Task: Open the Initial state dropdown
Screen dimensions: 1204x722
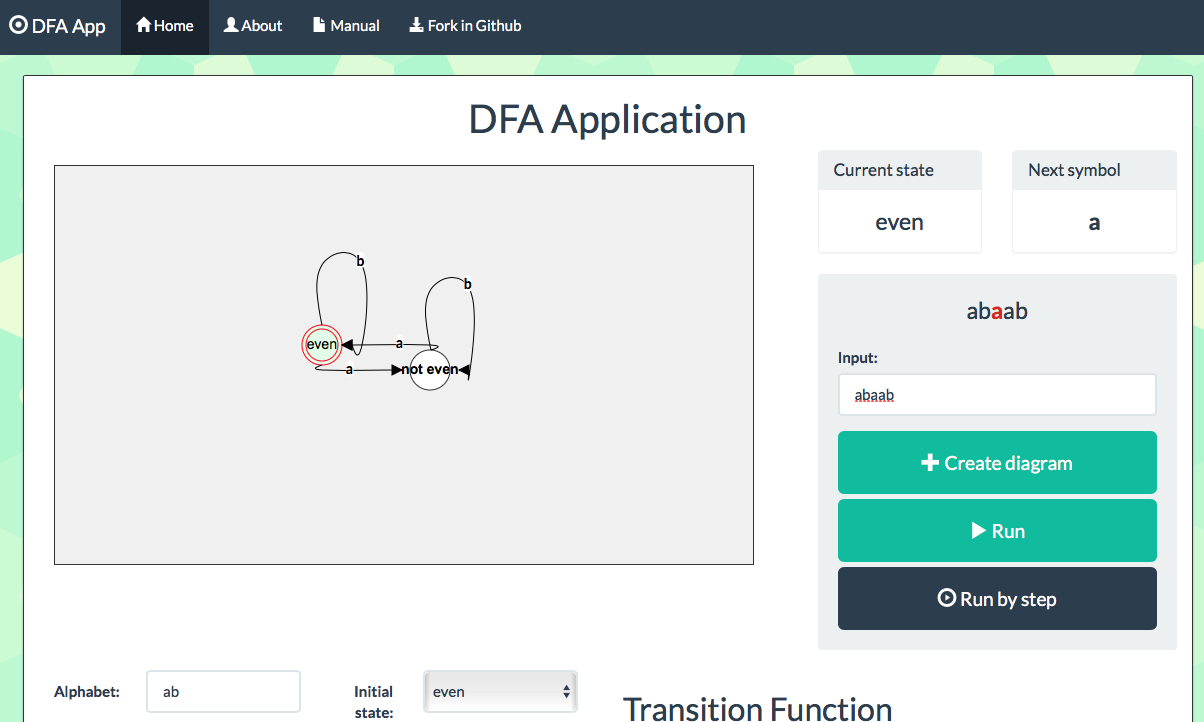Action: pos(500,691)
